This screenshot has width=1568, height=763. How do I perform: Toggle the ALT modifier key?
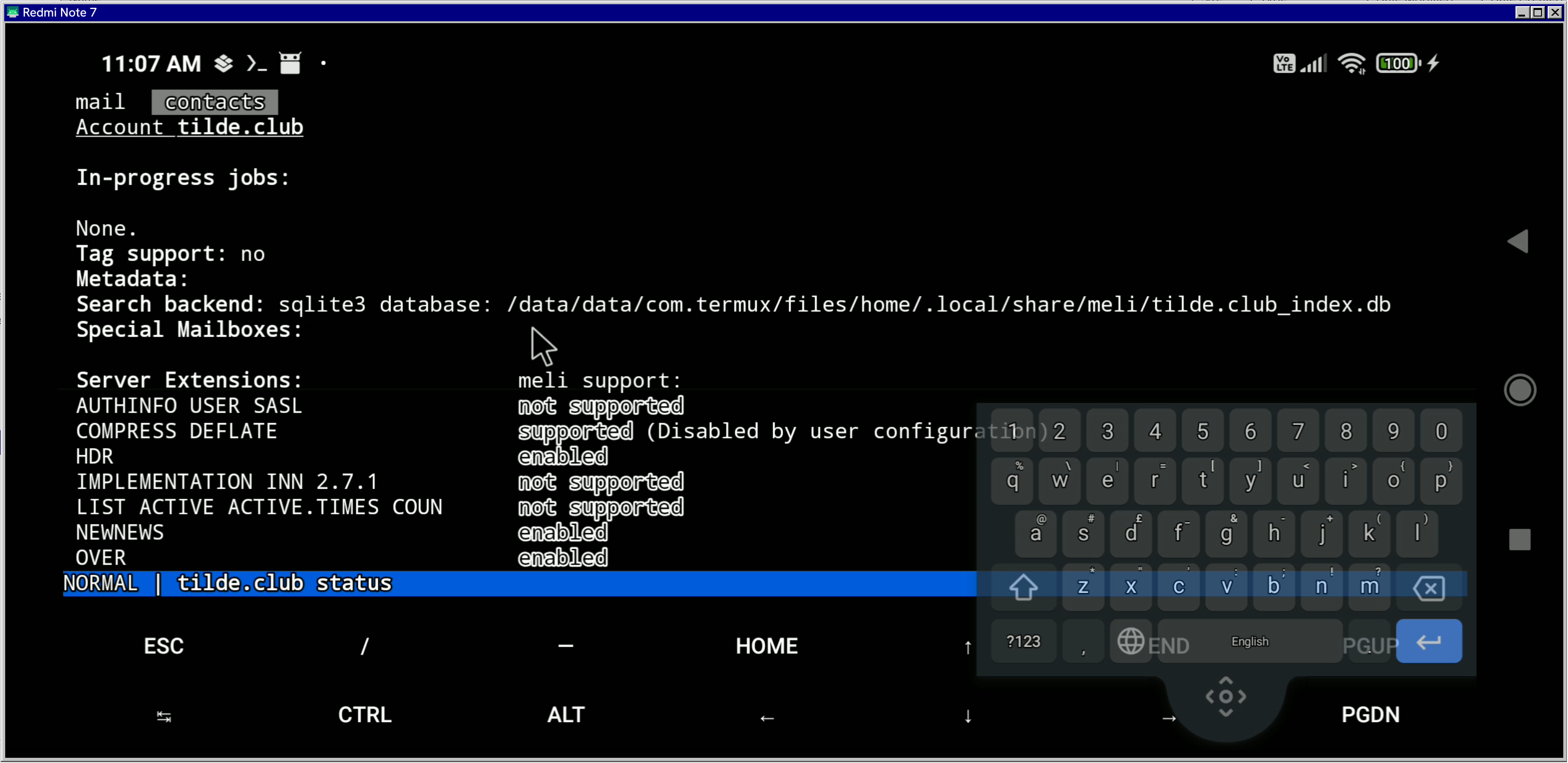pyautogui.click(x=566, y=714)
